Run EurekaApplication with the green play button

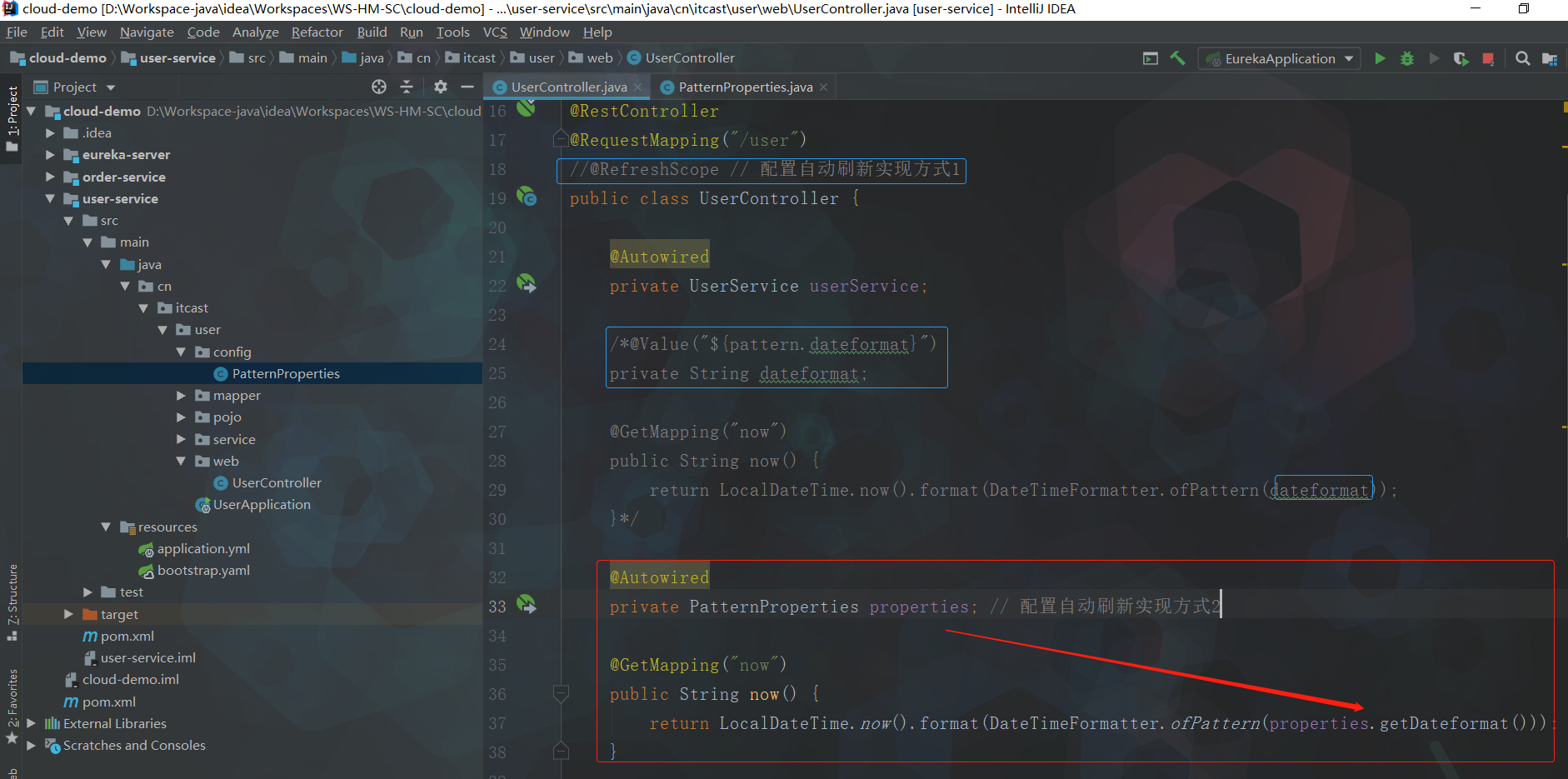click(x=1380, y=58)
